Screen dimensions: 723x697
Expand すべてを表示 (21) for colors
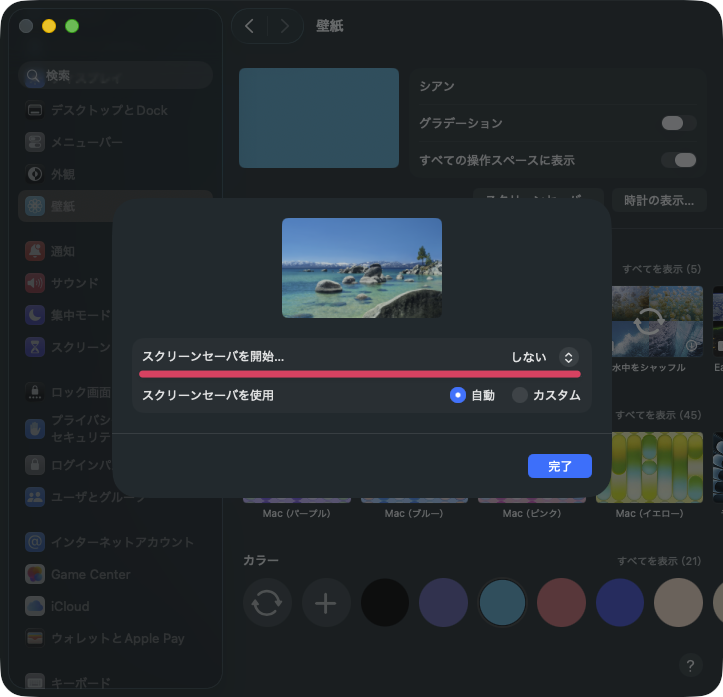pos(659,561)
